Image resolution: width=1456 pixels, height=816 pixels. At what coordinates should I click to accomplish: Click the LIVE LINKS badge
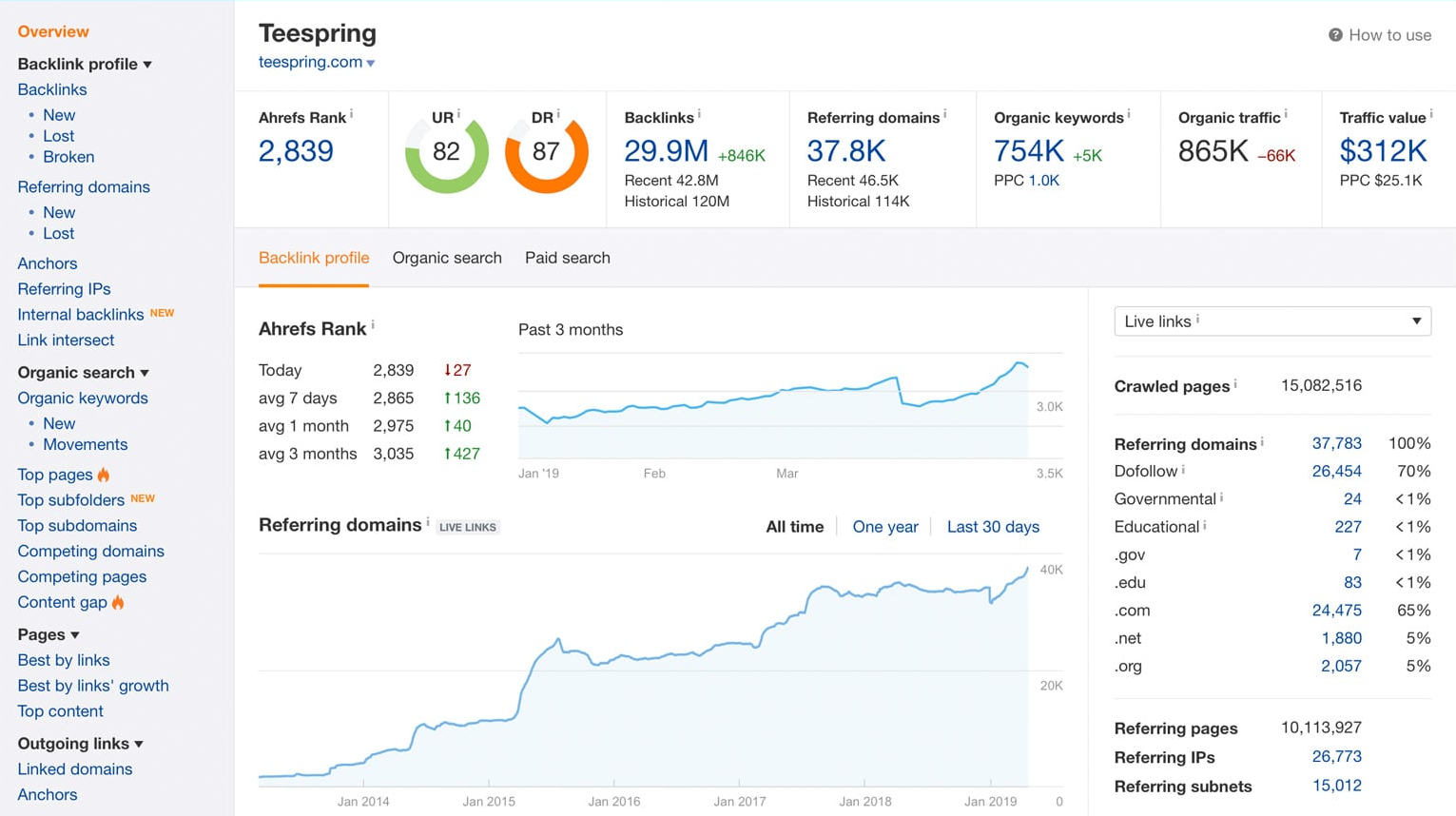click(x=468, y=527)
